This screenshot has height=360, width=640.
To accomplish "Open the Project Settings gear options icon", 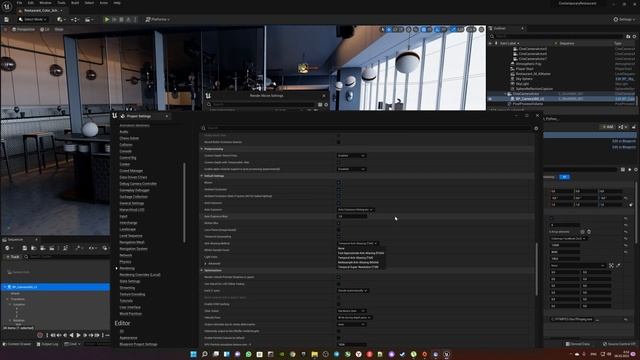I will pyautogui.click(x=536, y=128).
